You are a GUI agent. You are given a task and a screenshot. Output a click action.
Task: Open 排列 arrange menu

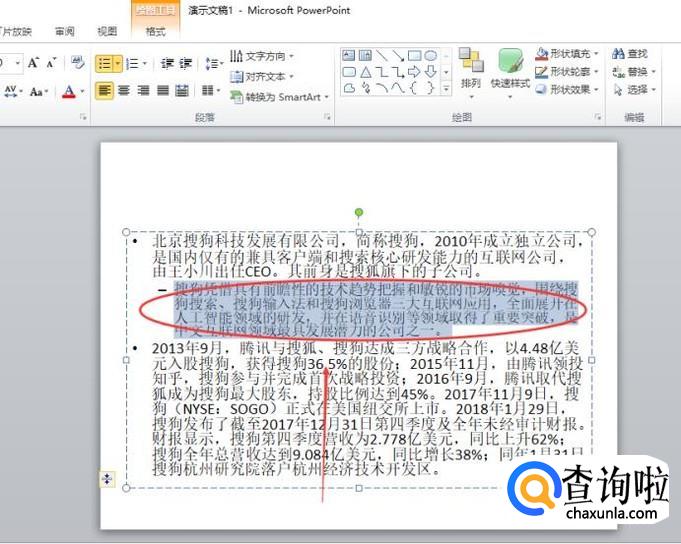tap(471, 72)
